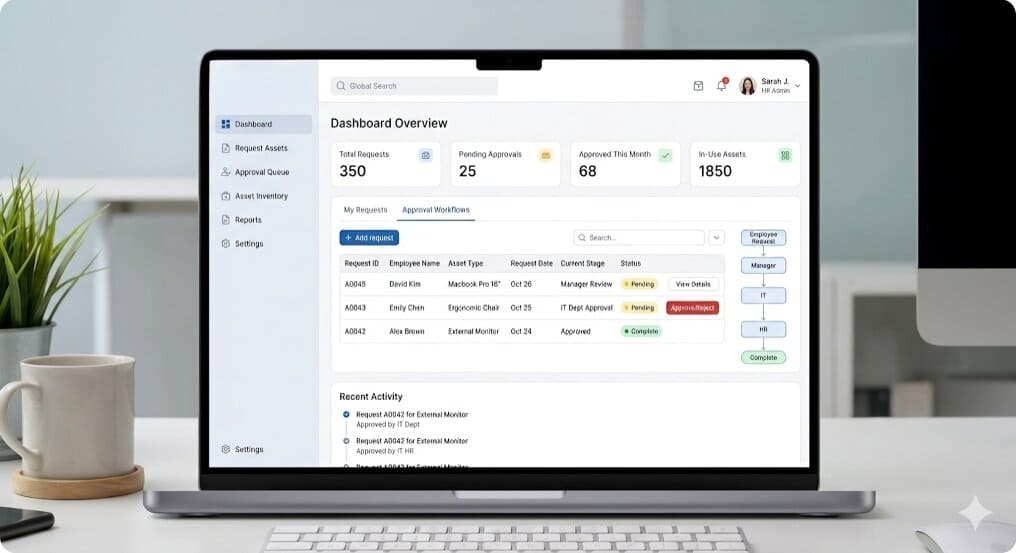Open the Dashboard sidebar item
This screenshot has height=553, width=1016.
pyautogui.click(x=263, y=124)
